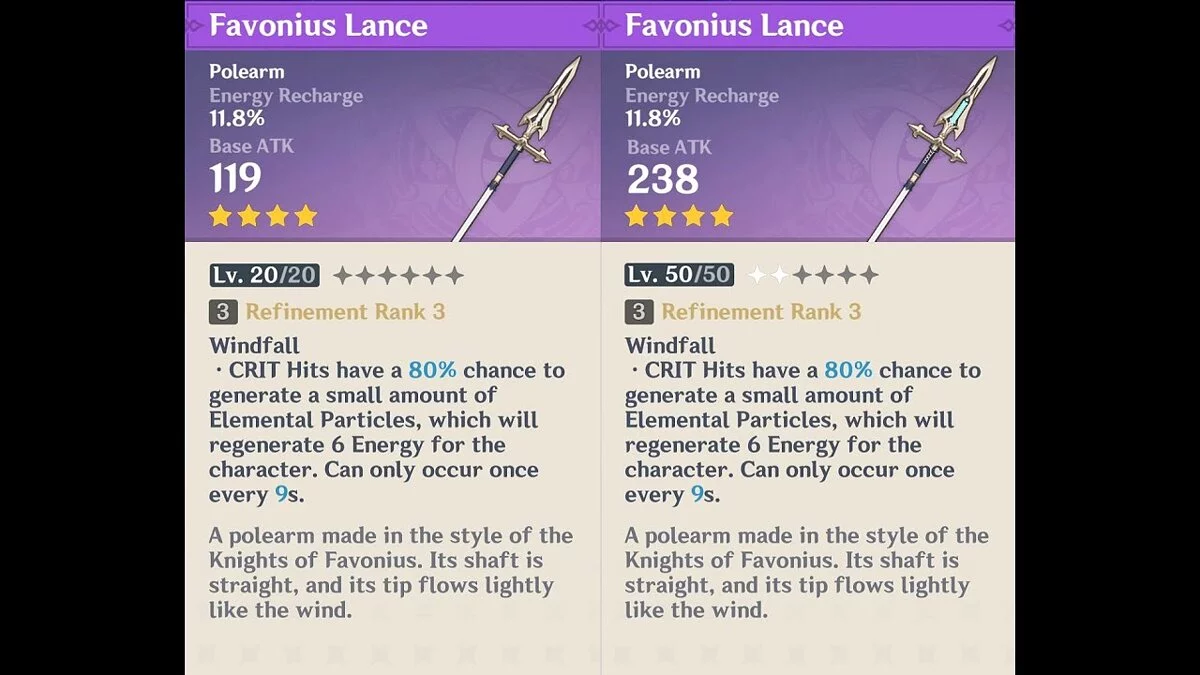Click the Base ATK value 119
The height and width of the screenshot is (675, 1200).
[x=235, y=179]
